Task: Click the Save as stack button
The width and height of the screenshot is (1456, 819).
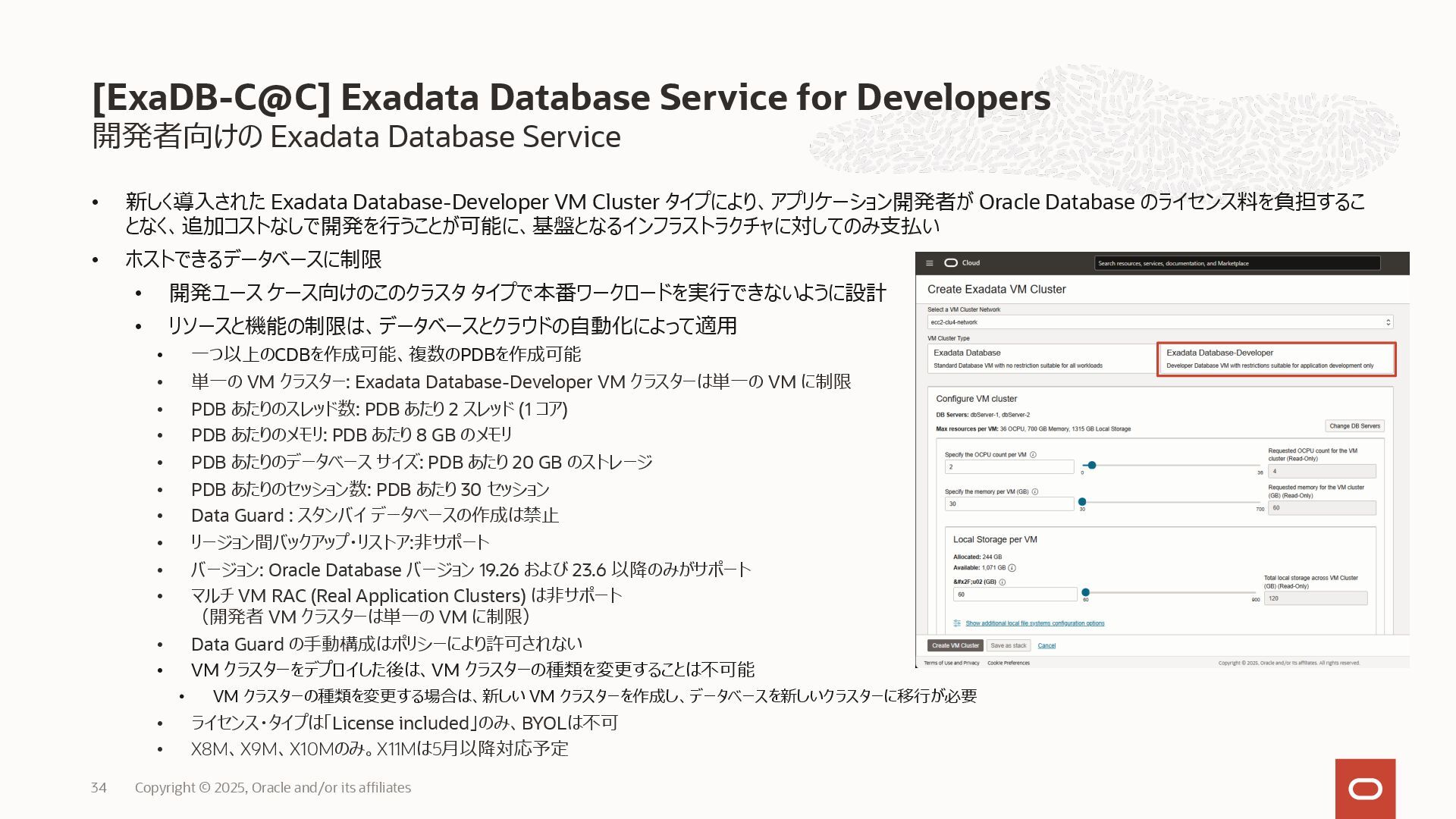Action: click(1008, 646)
